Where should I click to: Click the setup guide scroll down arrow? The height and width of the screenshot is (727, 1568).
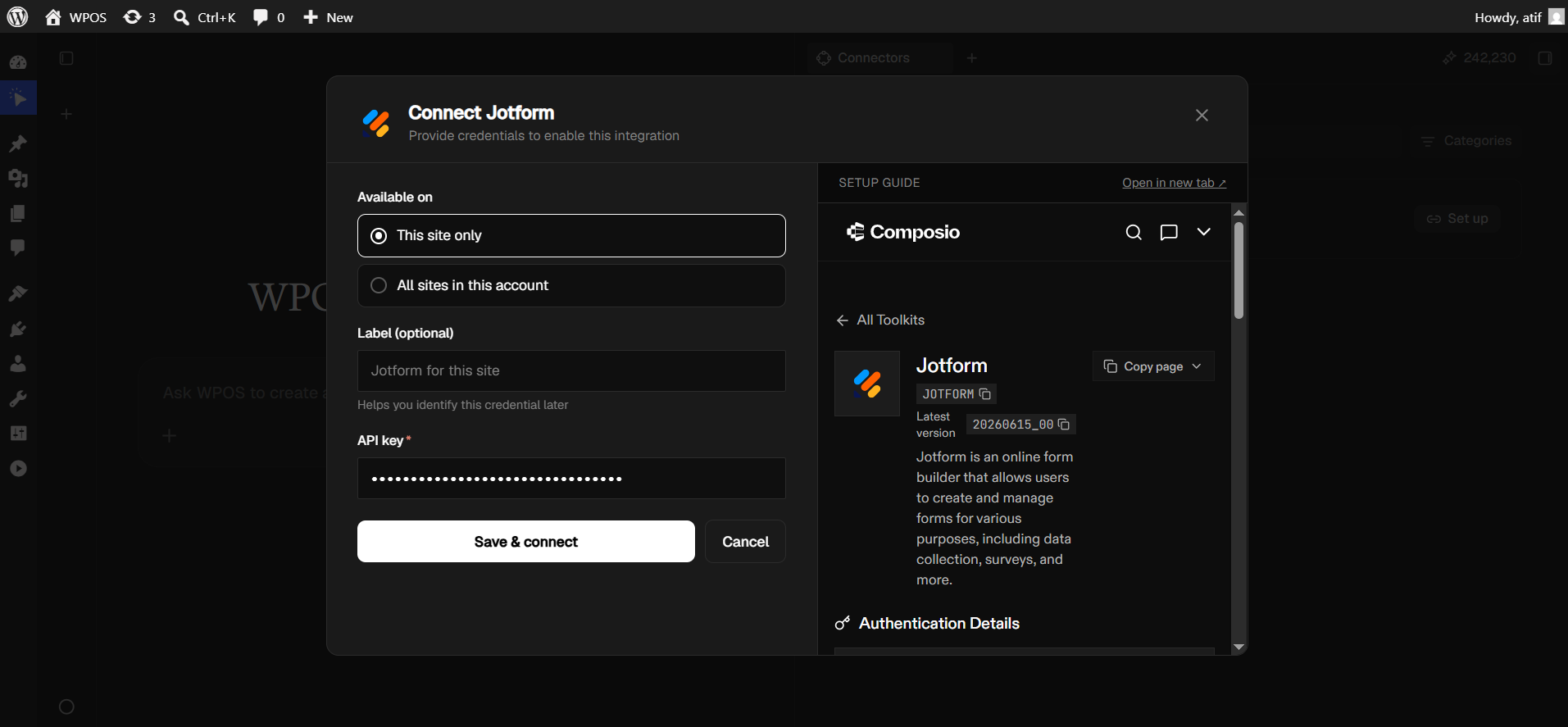(x=1238, y=647)
